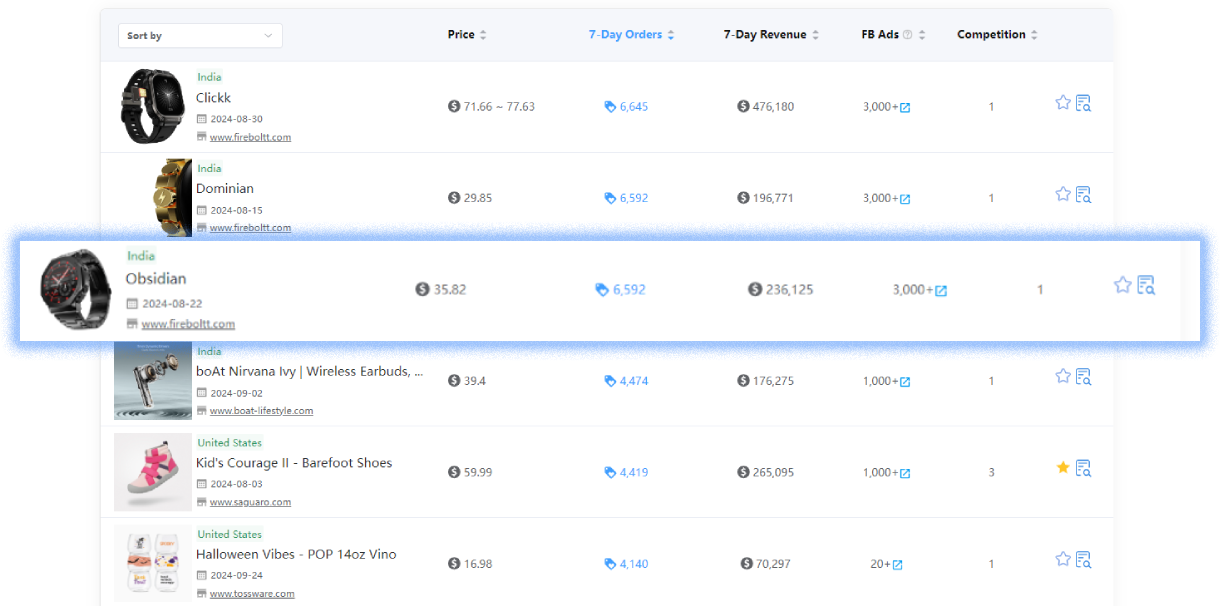Open the Clickk smartwatch thumbnail
This screenshot has height=606, width=1220.
[153, 106]
